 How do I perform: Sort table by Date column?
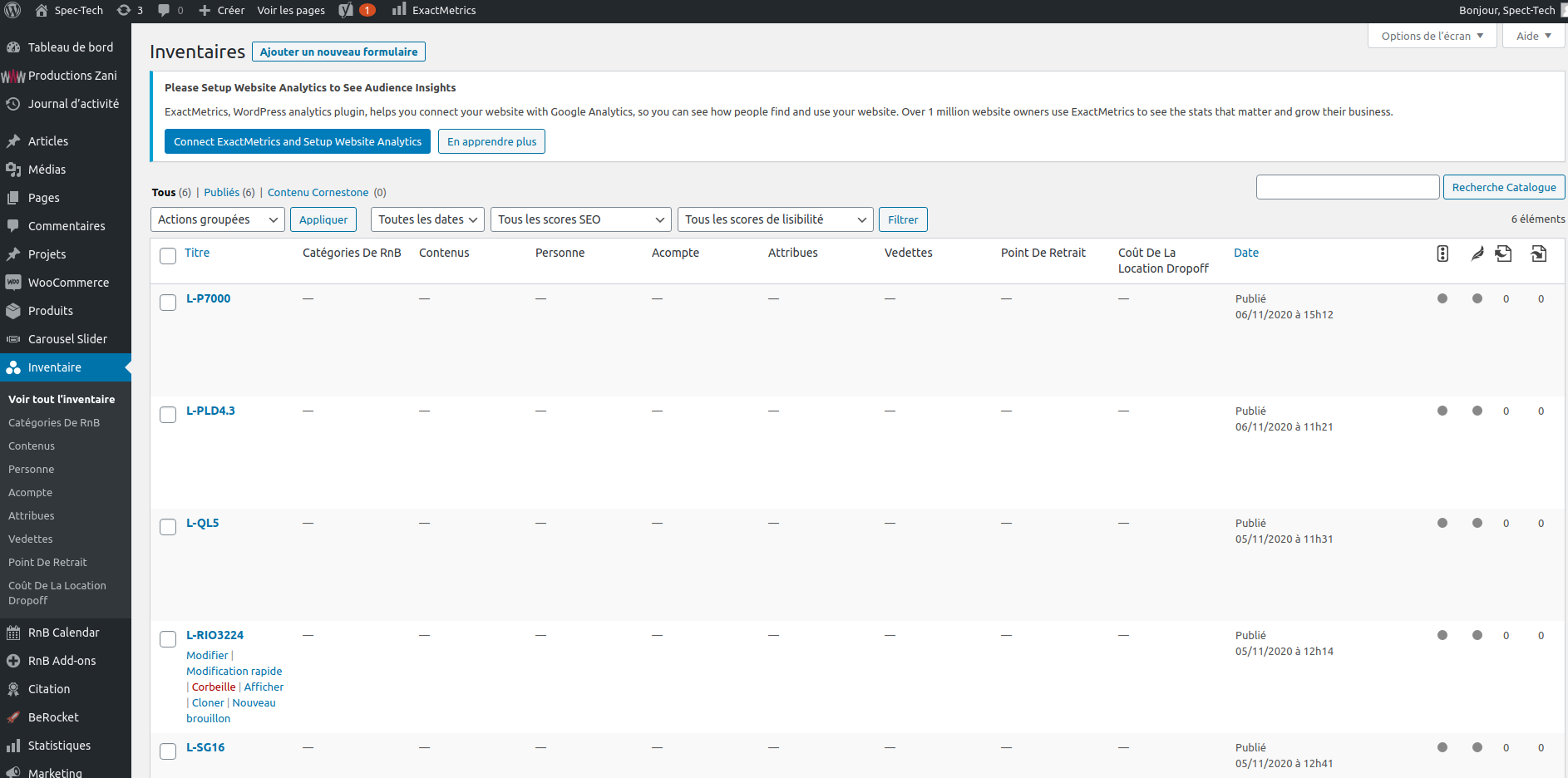pos(1246,253)
